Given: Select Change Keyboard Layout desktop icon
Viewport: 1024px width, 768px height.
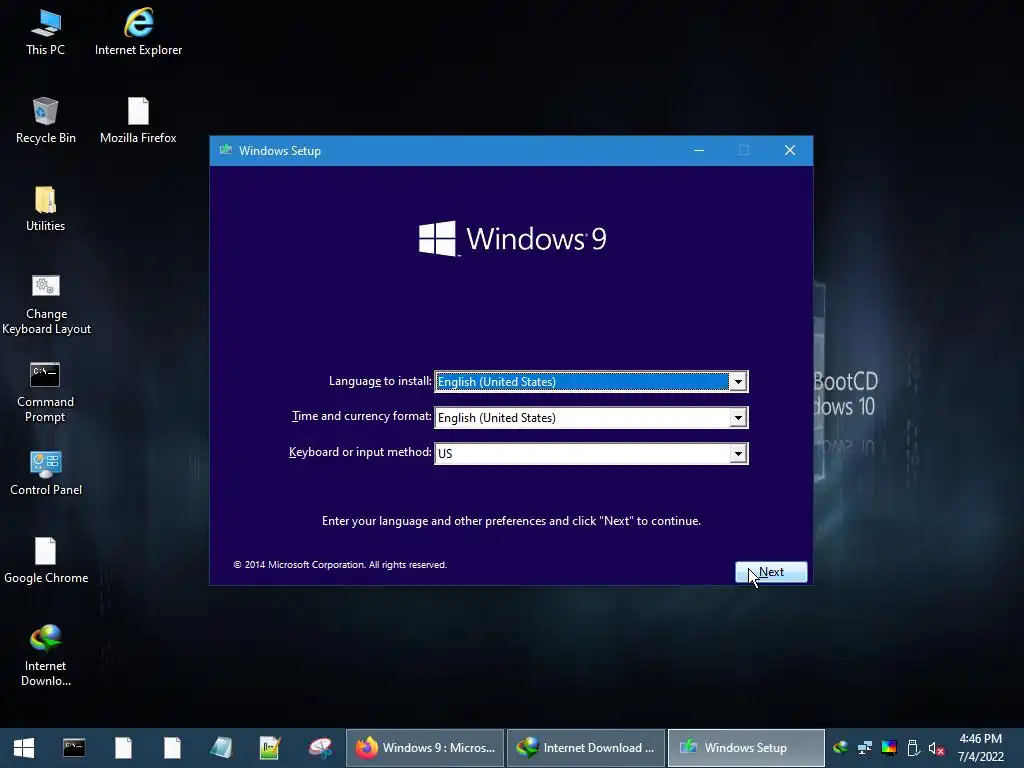Looking at the screenshot, I should point(46,304).
